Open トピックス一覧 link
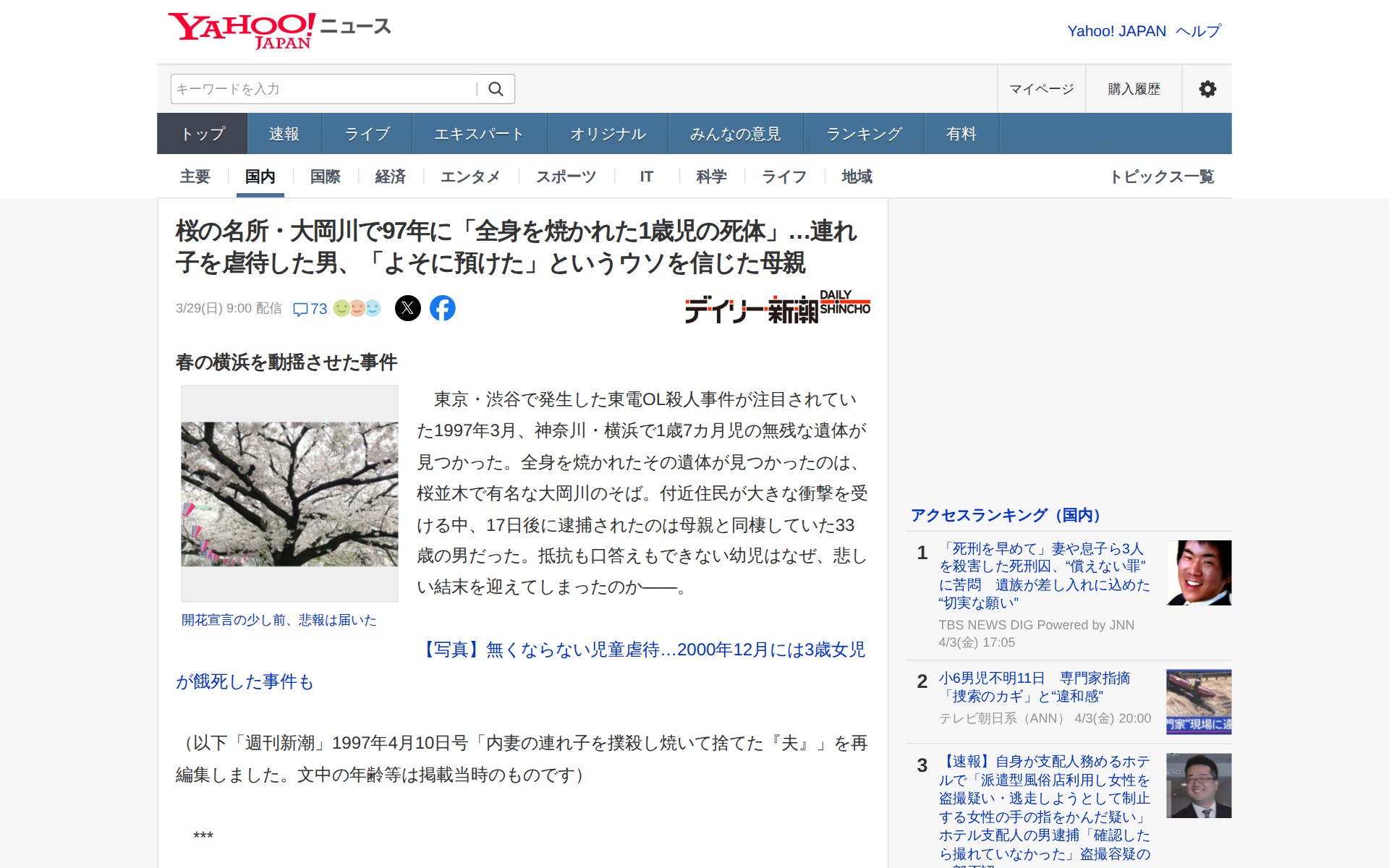This screenshot has width=1389, height=868. tap(1162, 176)
